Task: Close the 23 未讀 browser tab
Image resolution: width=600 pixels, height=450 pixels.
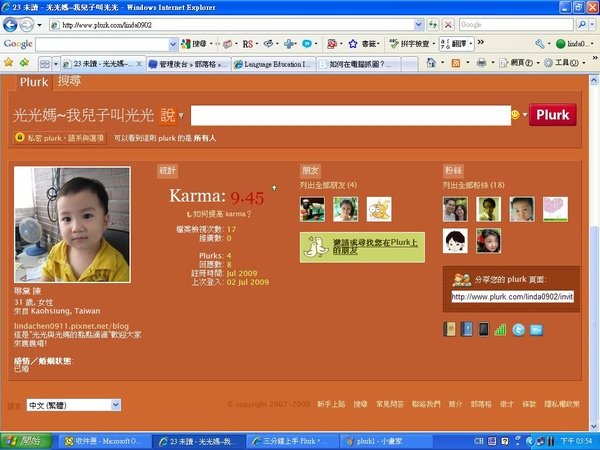Action: click(139, 64)
